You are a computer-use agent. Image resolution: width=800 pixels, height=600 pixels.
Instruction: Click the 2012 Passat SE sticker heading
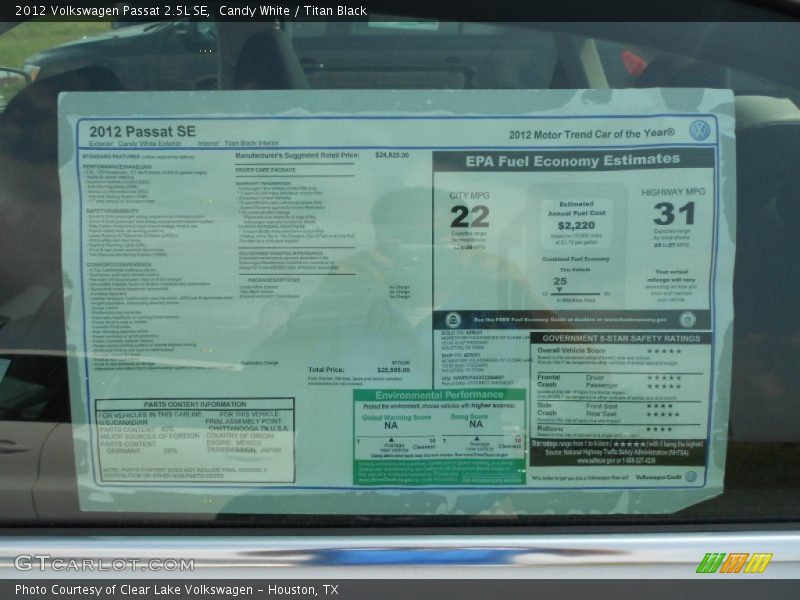click(128, 131)
